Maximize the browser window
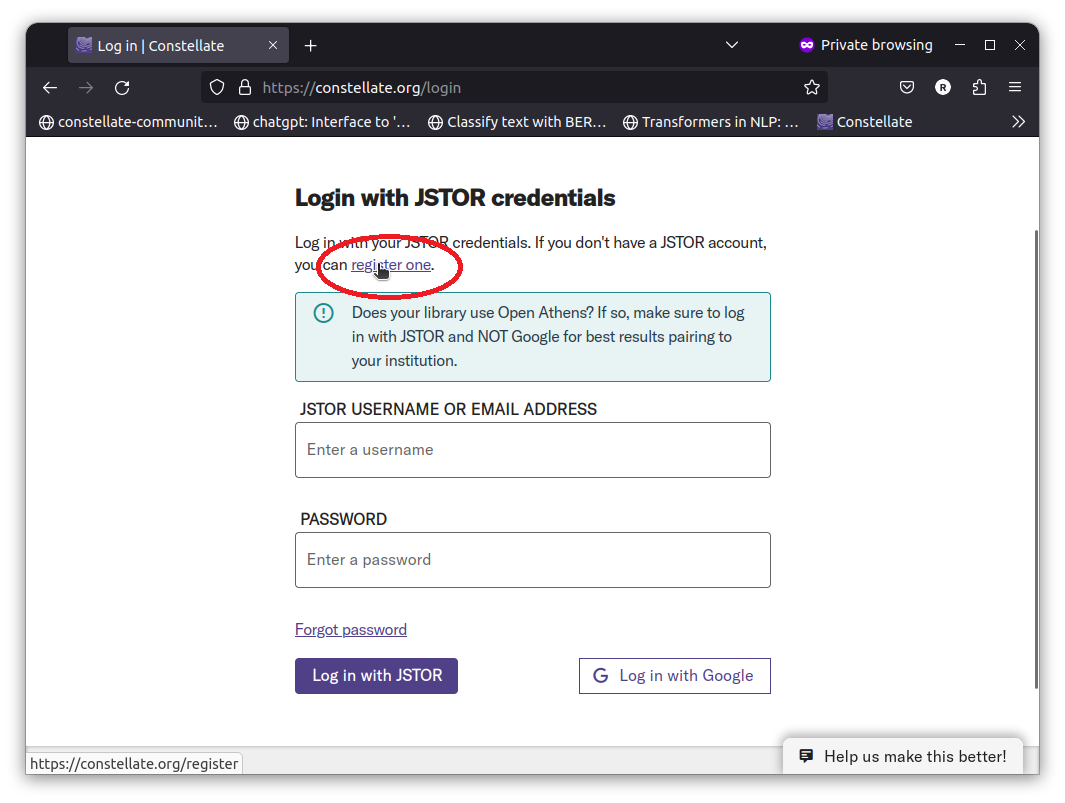This screenshot has height=803, width=1065. click(990, 45)
